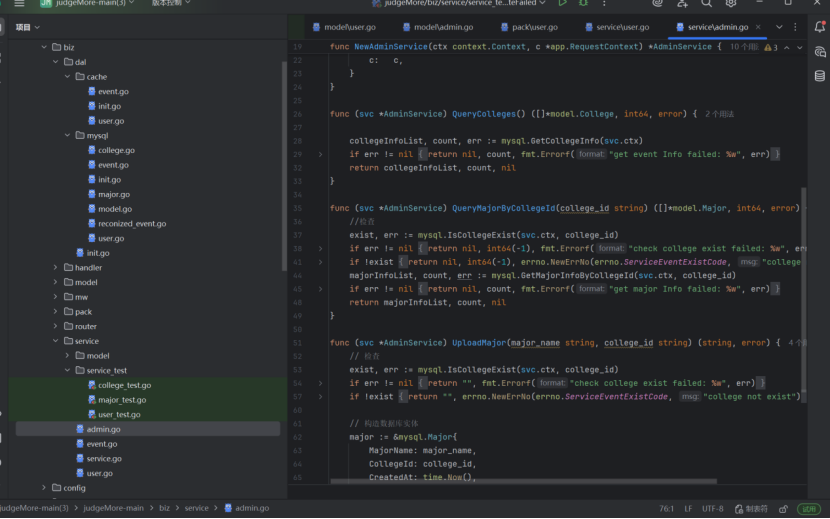Image resolution: width=830 pixels, height=519 pixels.
Task: Open college.go under mysql
Action: click(x=116, y=150)
